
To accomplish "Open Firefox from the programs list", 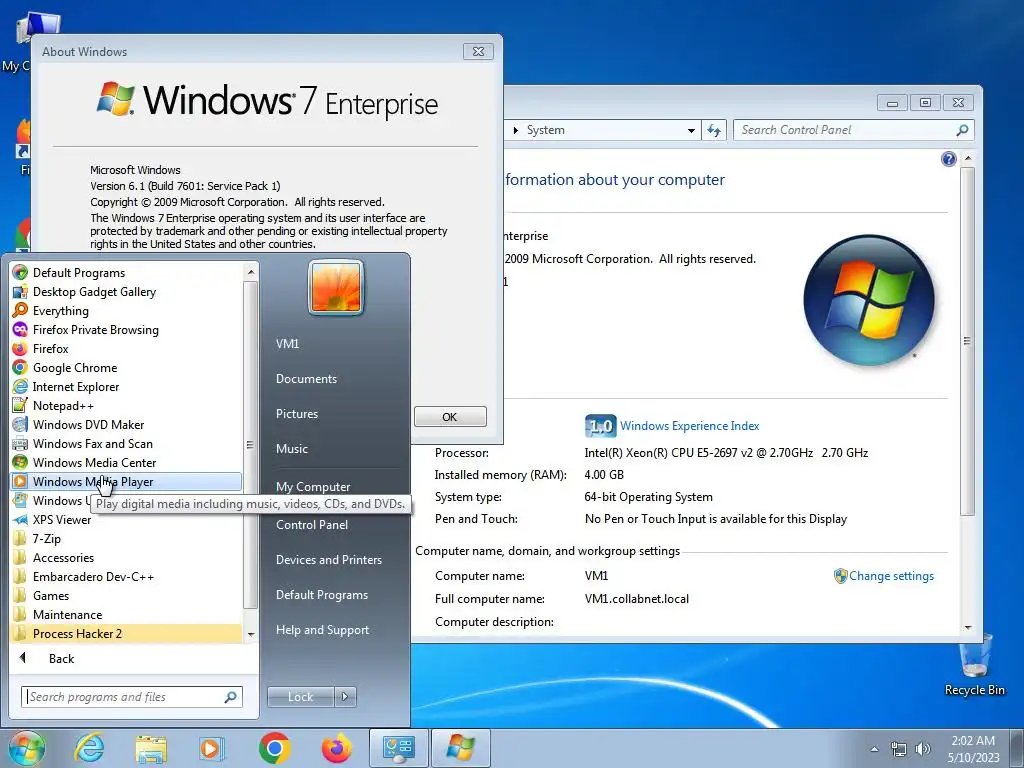I will pyautogui.click(x=127, y=349).
